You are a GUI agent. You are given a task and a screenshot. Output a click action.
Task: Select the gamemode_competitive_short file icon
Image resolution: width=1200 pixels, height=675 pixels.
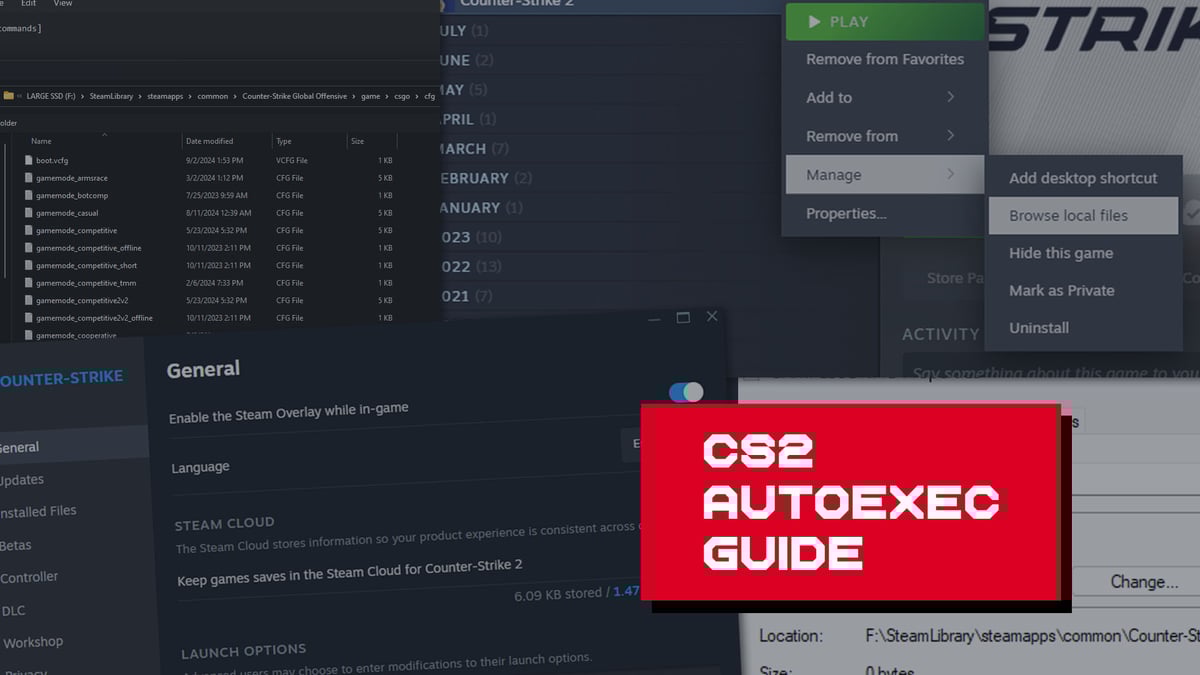click(x=28, y=266)
